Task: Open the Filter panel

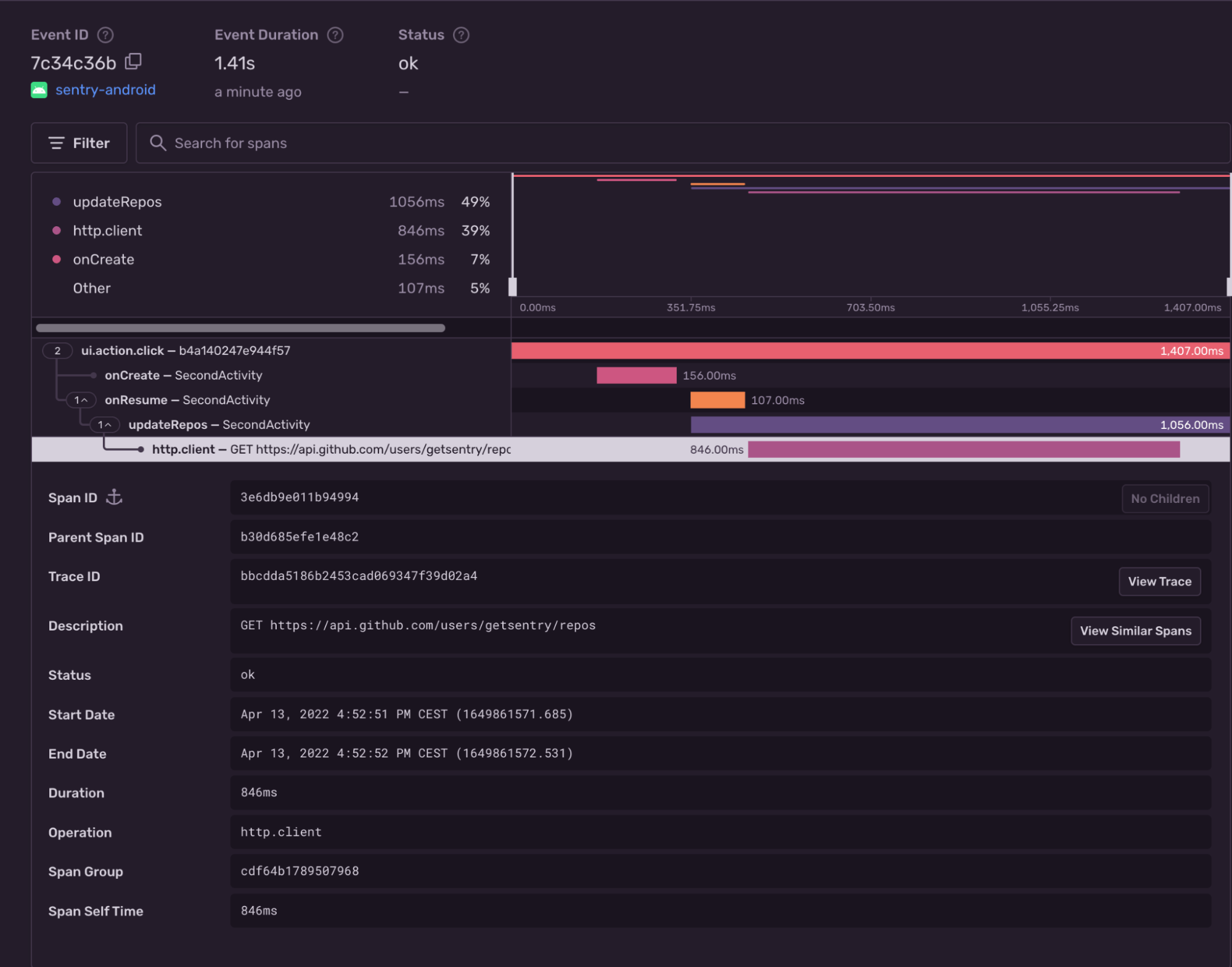Action: pyautogui.click(x=79, y=143)
